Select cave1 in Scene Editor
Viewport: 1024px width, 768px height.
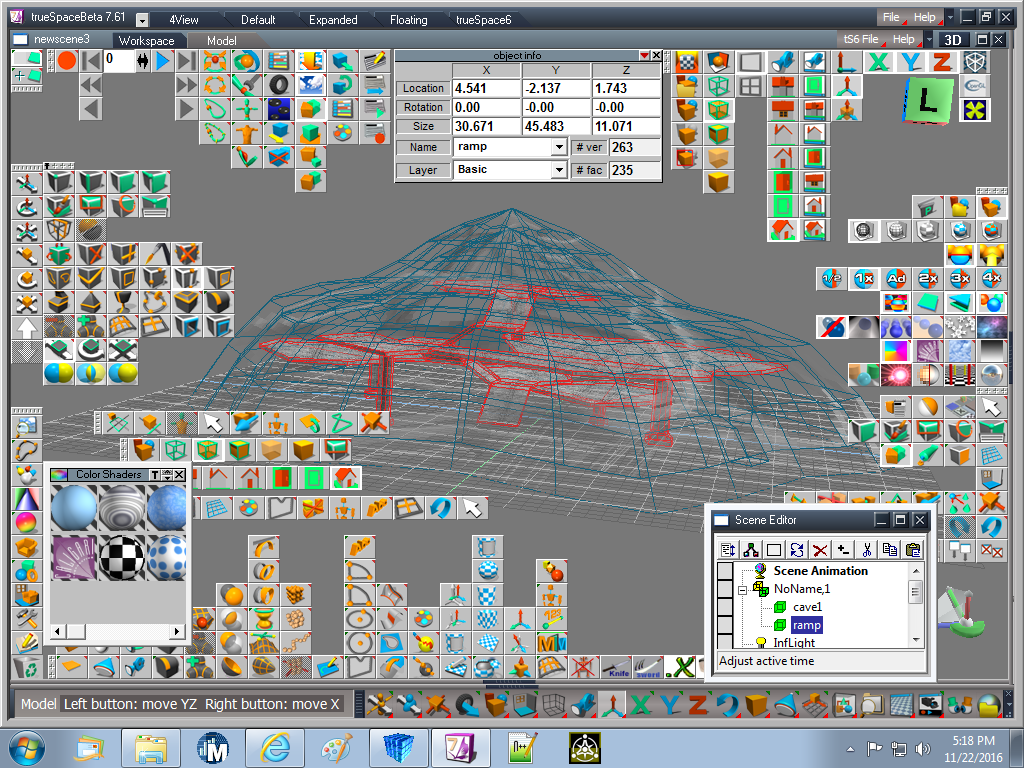point(807,607)
